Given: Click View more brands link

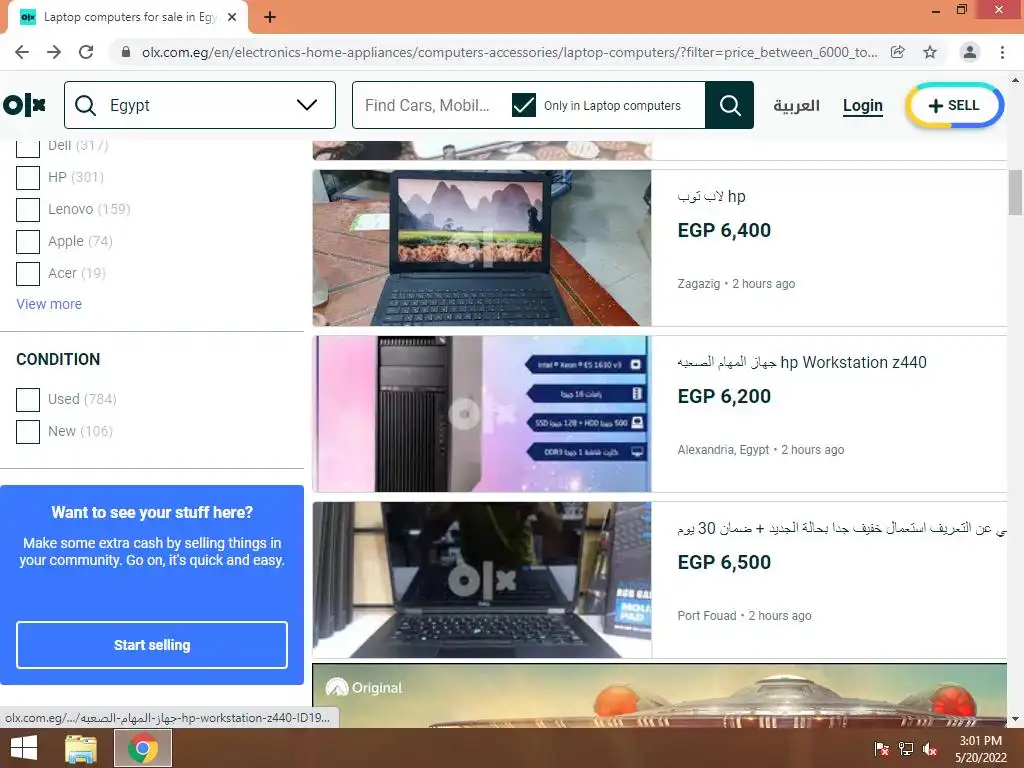Looking at the screenshot, I should tap(49, 304).
